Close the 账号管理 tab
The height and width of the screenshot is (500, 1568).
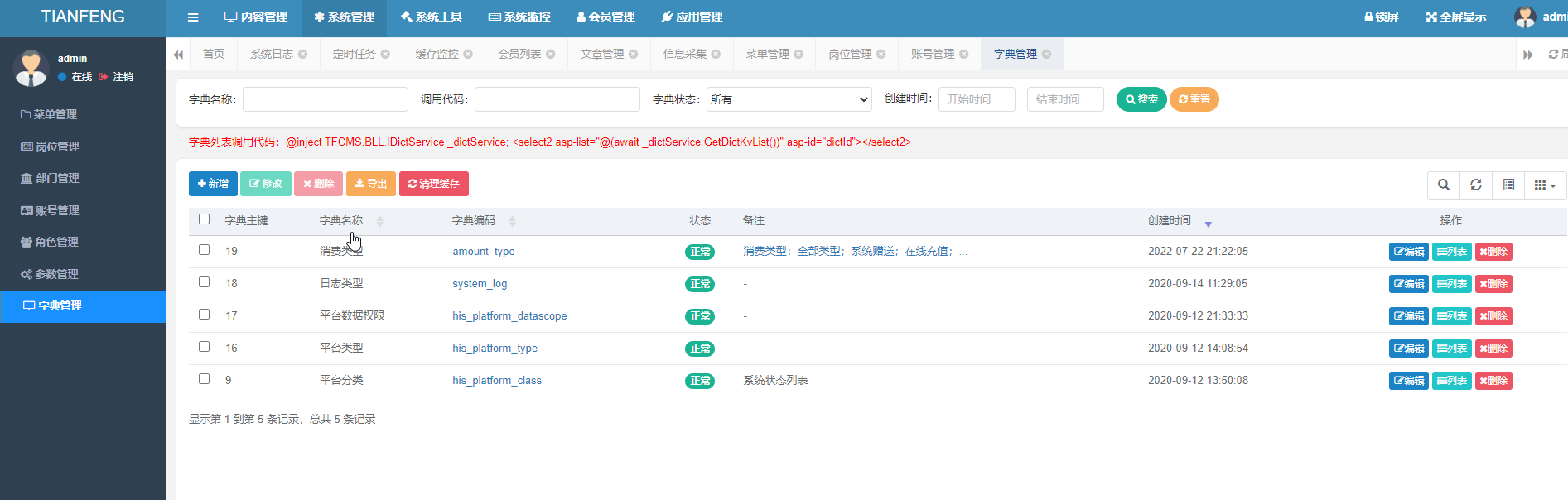964,55
